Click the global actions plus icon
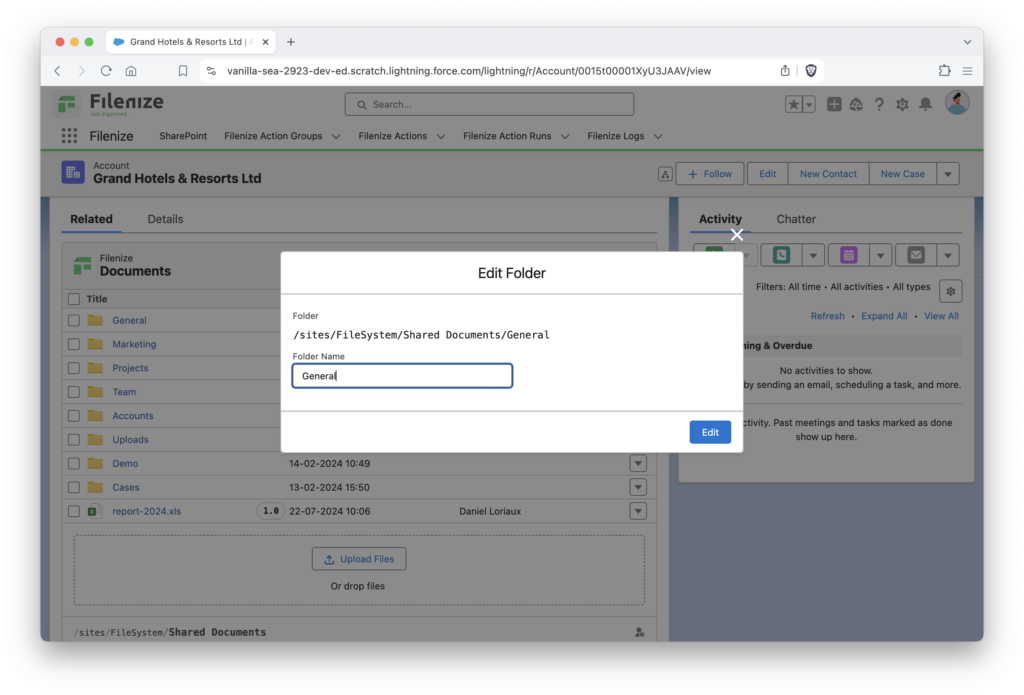The image size is (1024, 695). tap(833, 104)
